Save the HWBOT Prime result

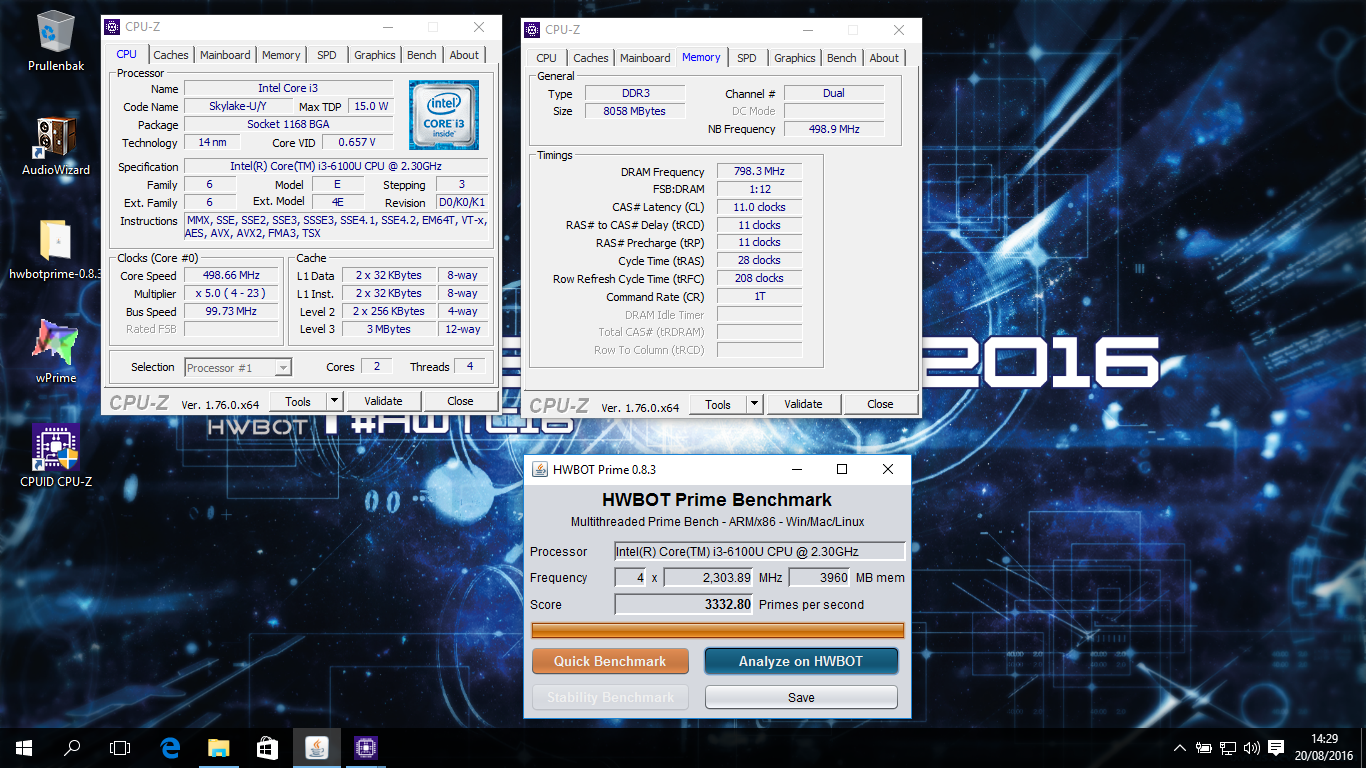click(801, 697)
